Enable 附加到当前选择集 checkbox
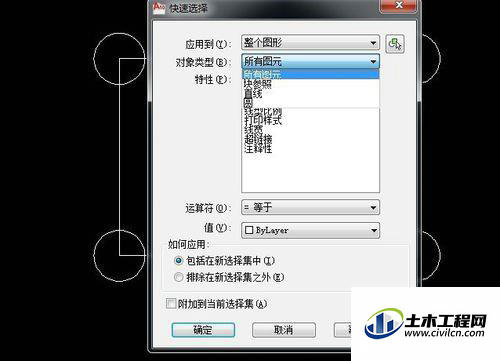500x361 pixels. click(x=171, y=304)
